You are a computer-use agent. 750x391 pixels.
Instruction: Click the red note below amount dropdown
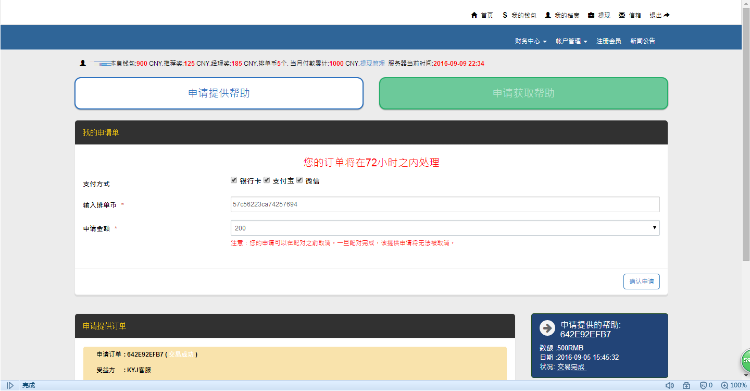pyautogui.click(x=342, y=243)
